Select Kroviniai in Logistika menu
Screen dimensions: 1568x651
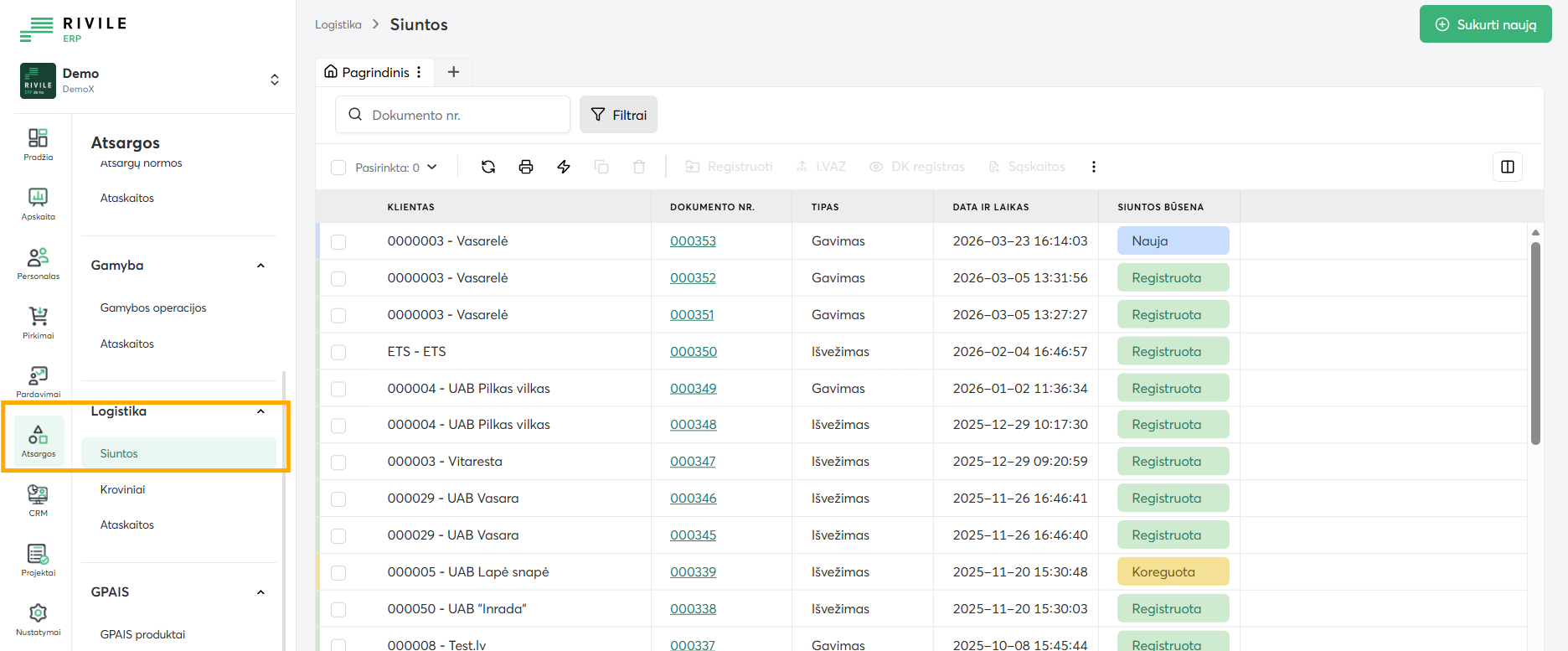(x=123, y=489)
